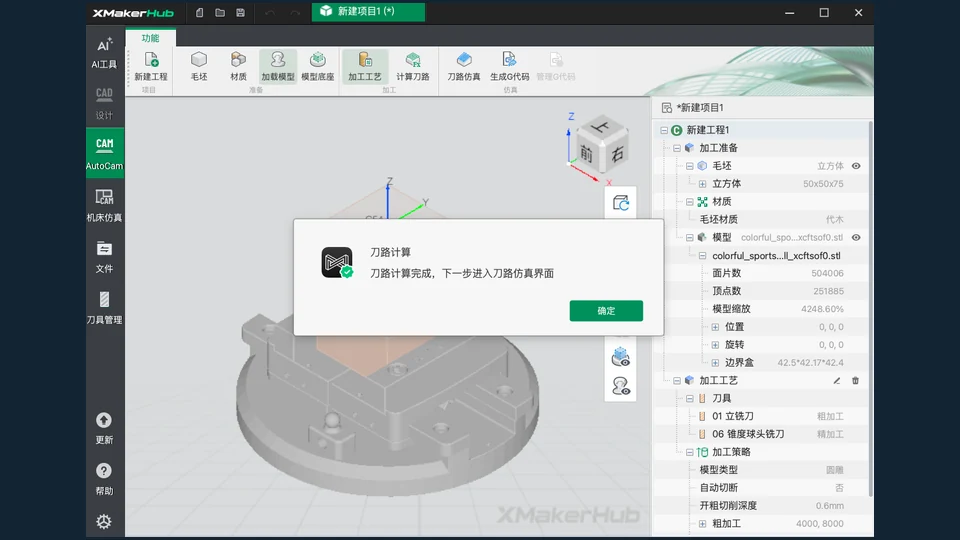Expand the 位置 node
The image size is (960, 540).
(715, 327)
